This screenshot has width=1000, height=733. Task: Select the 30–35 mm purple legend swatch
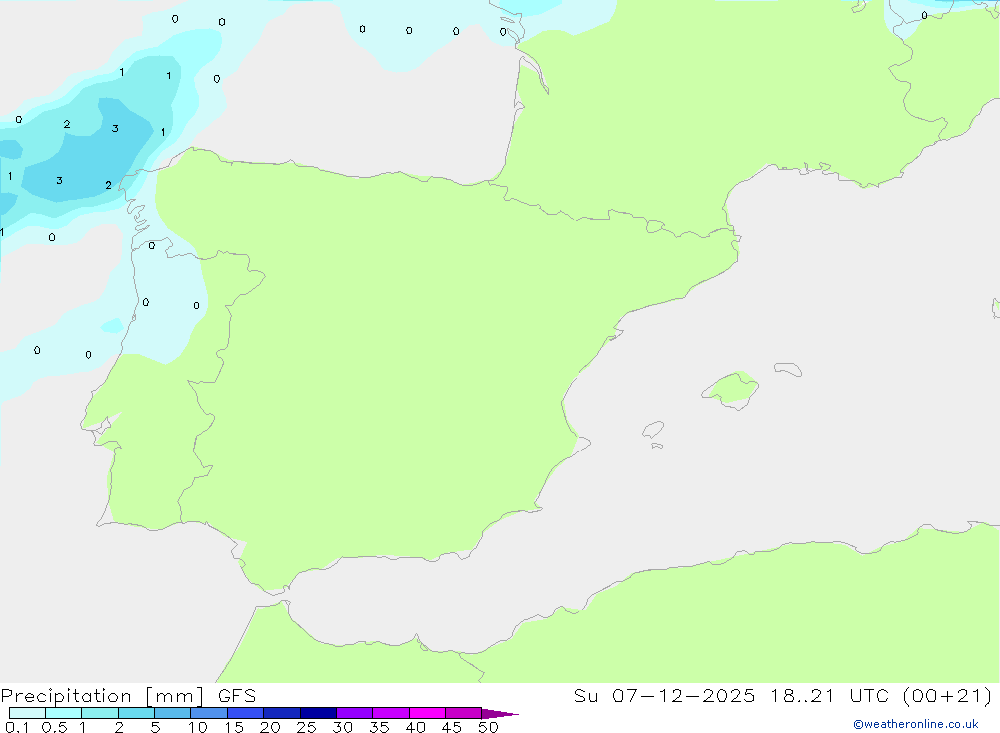point(355,713)
